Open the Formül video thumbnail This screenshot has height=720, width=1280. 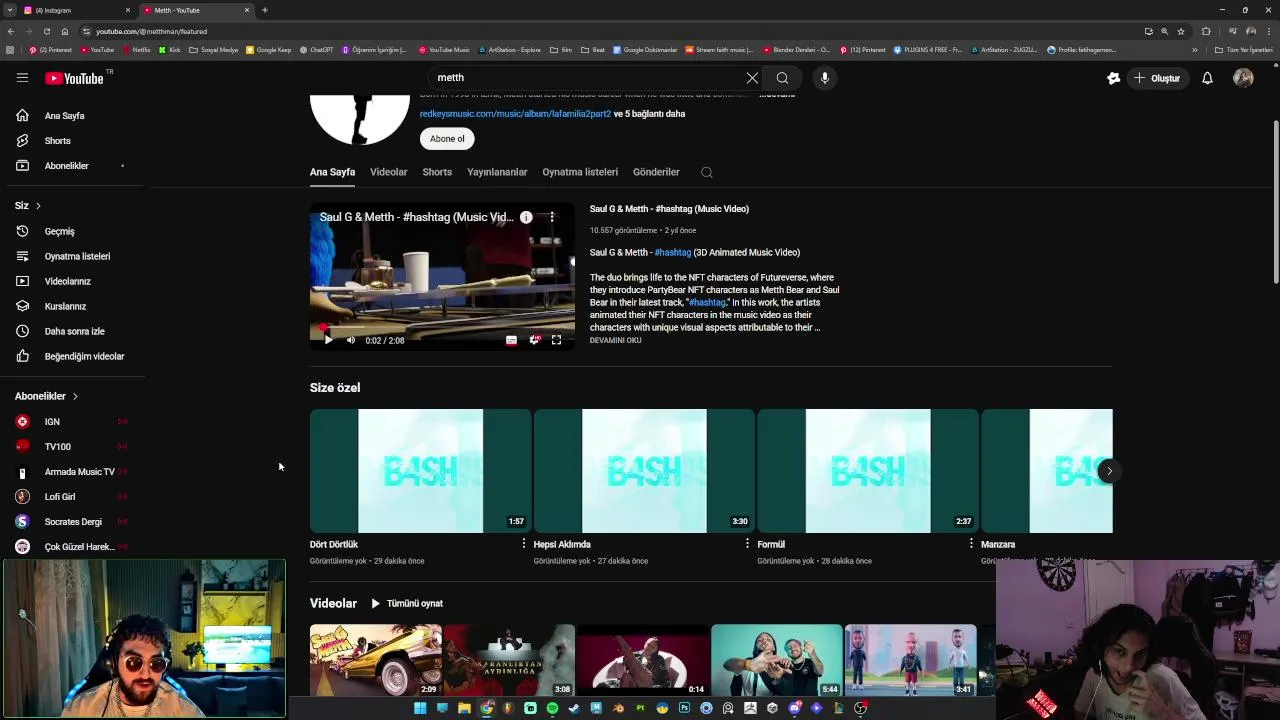868,471
